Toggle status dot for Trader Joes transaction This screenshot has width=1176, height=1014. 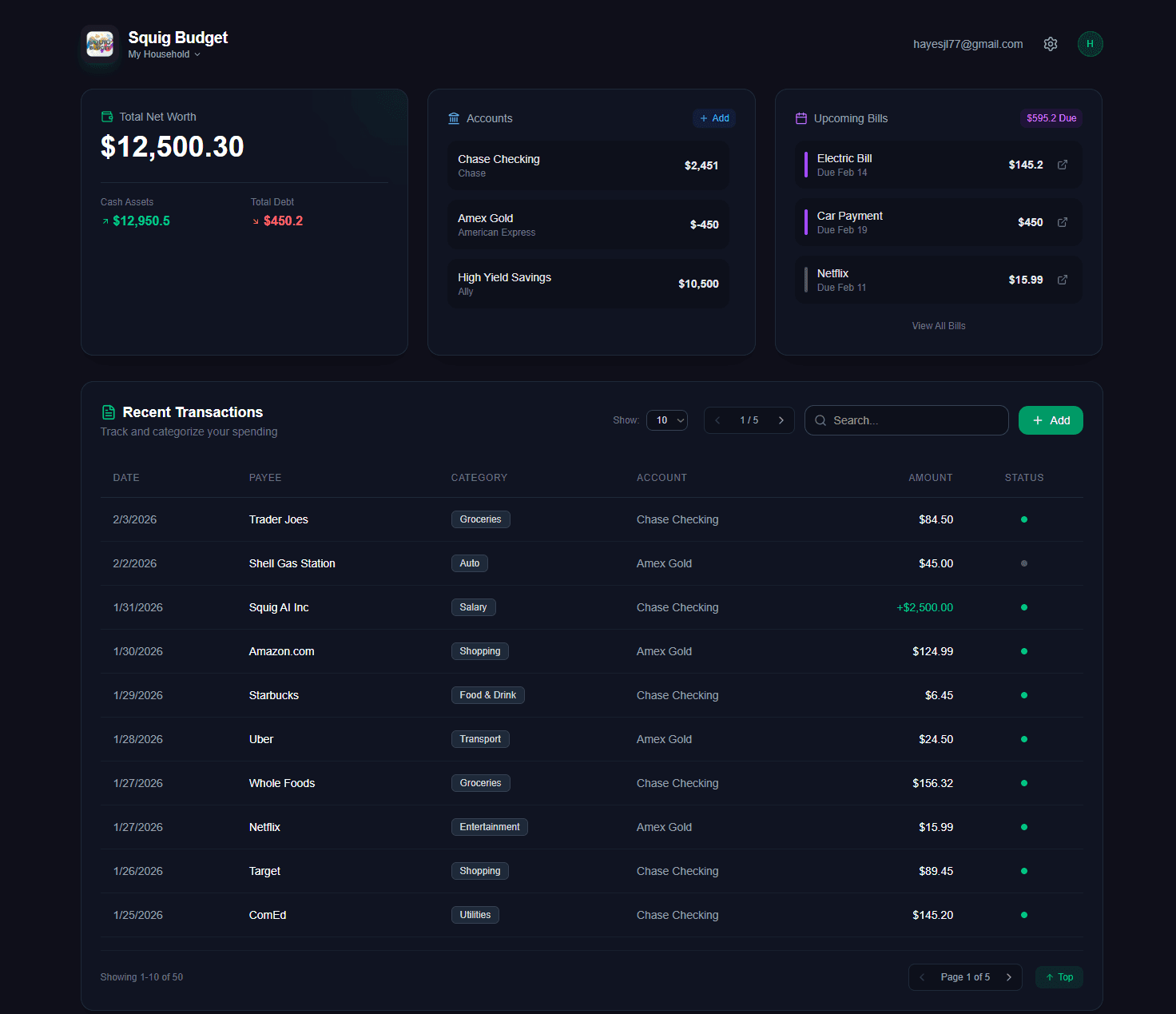(1024, 519)
